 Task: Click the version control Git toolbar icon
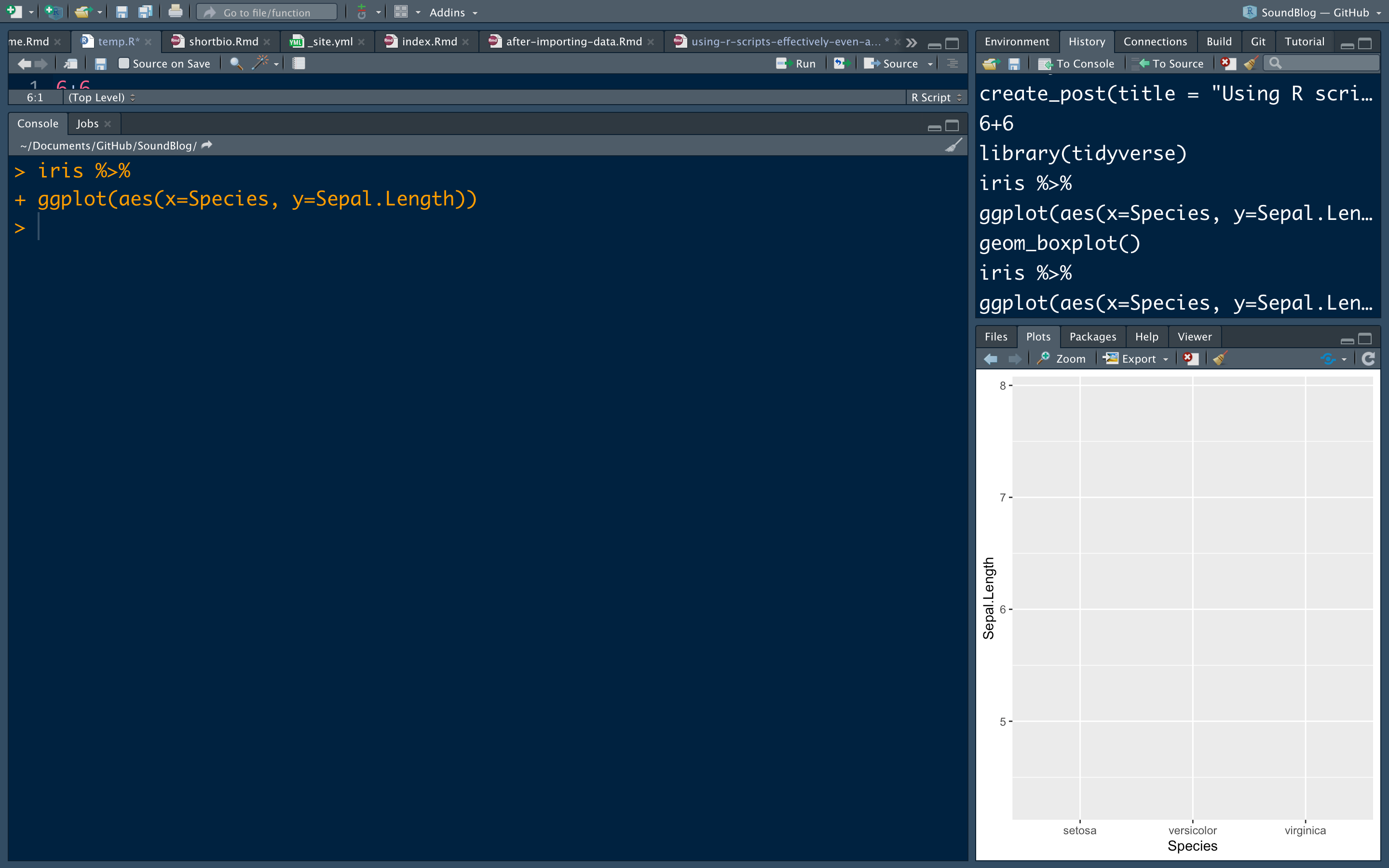362,12
